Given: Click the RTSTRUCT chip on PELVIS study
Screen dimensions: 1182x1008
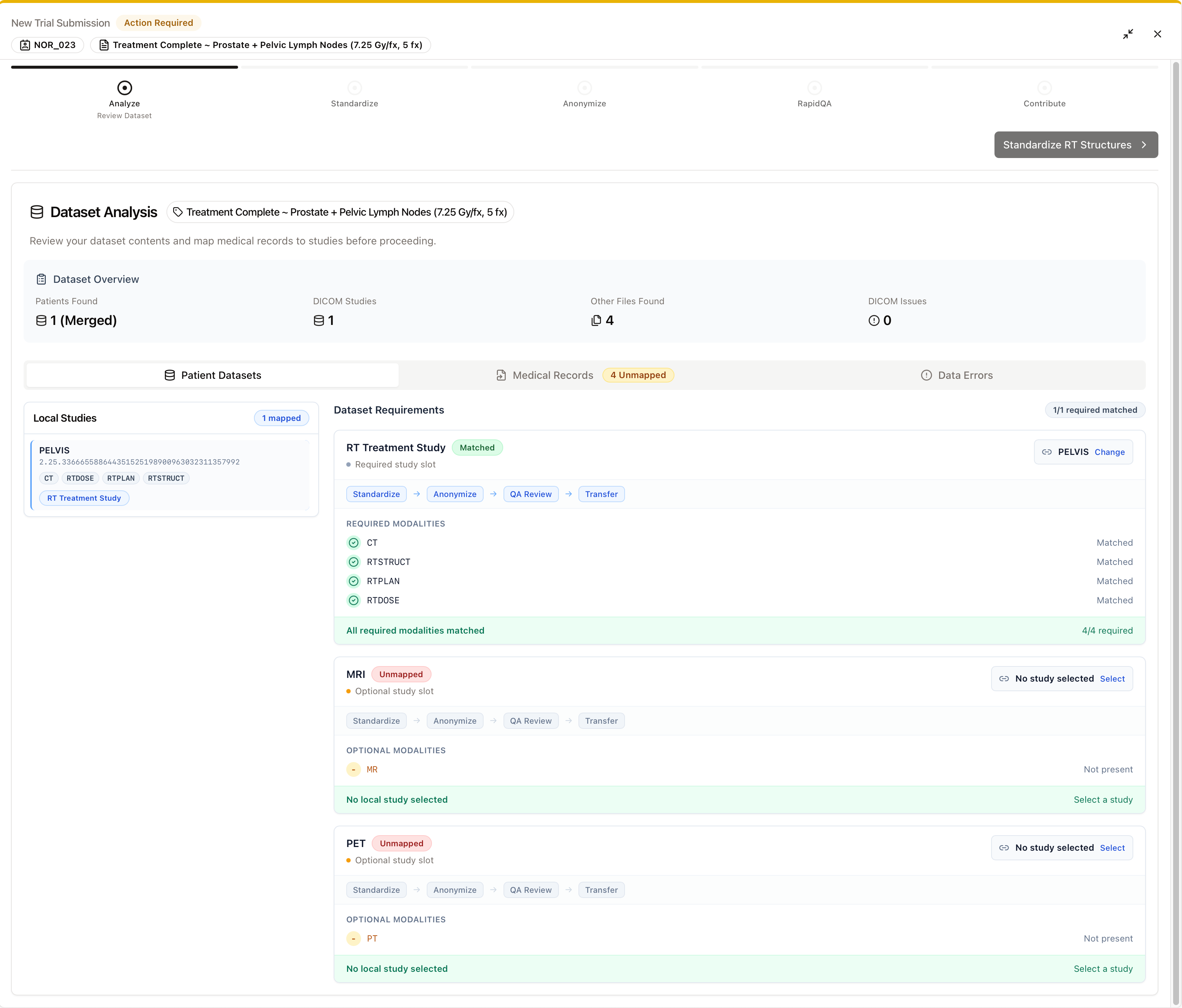Looking at the screenshot, I should pos(166,479).
